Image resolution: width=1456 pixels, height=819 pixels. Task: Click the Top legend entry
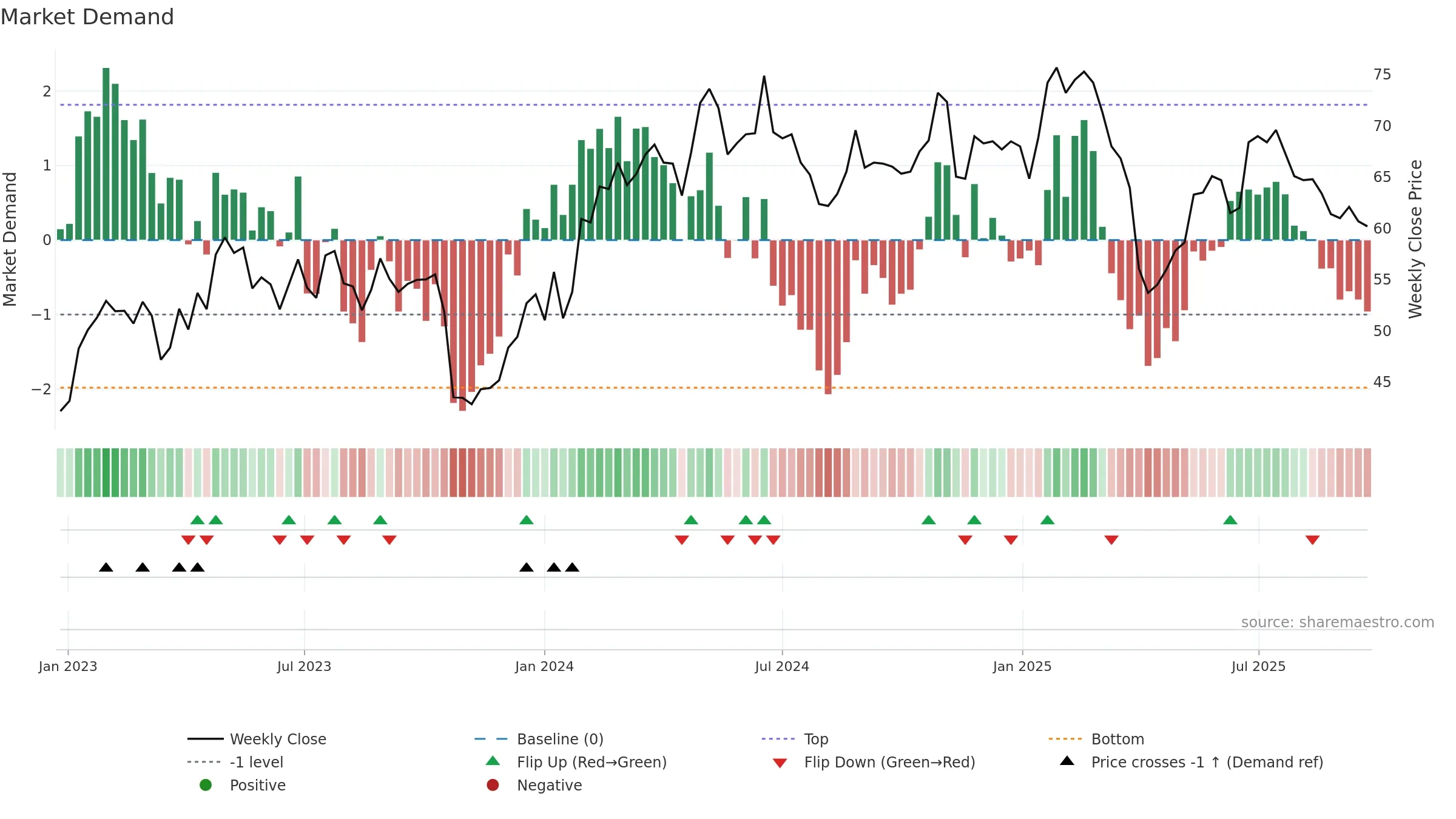[x=795, y=739]
